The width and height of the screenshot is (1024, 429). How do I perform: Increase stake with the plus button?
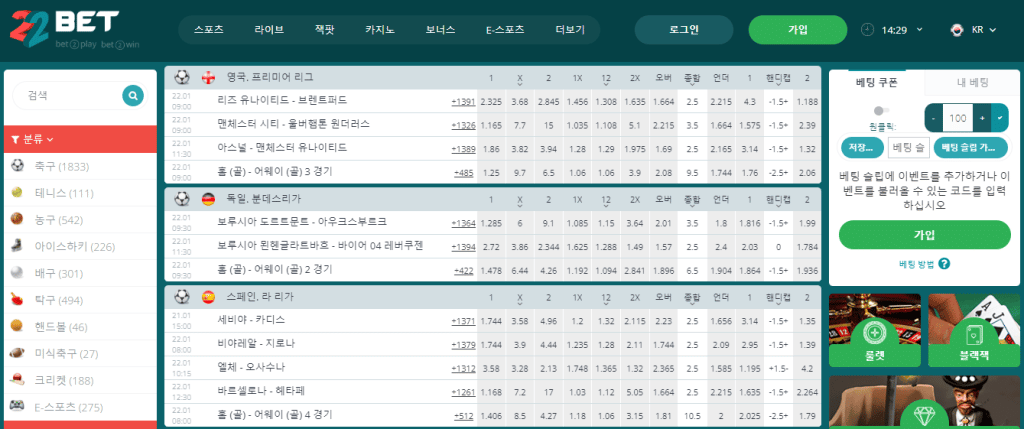pos(982,118)
